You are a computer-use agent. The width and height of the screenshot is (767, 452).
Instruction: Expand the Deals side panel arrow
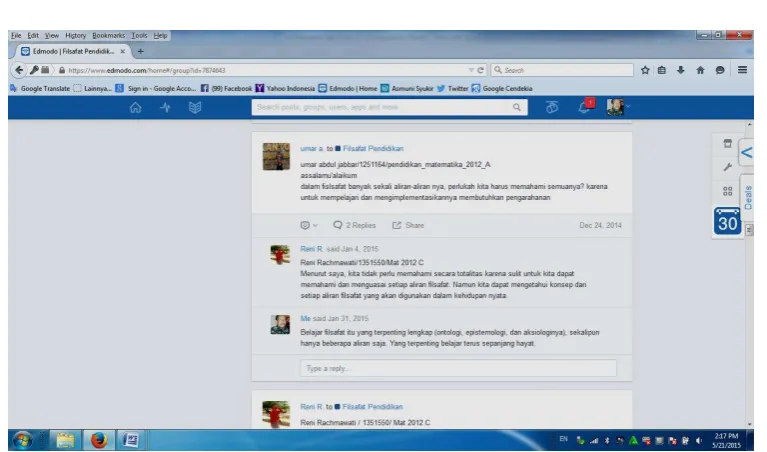coord(746,153)
